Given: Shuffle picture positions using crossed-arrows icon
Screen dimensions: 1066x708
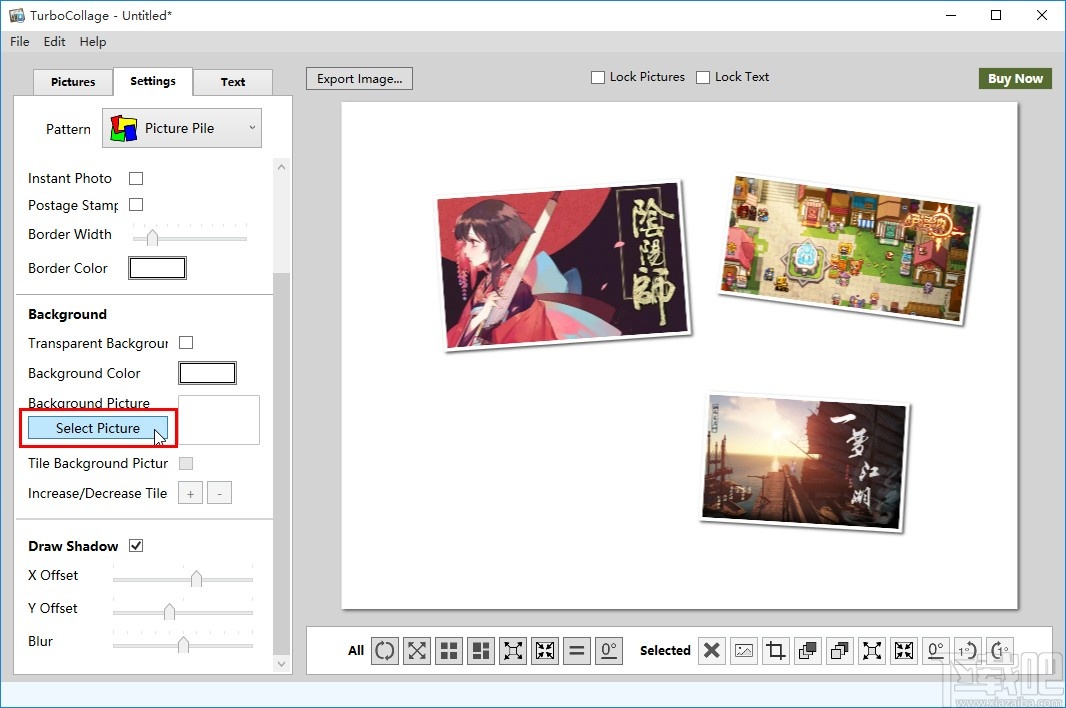Looking at the screenshot, I should point(417,650).
